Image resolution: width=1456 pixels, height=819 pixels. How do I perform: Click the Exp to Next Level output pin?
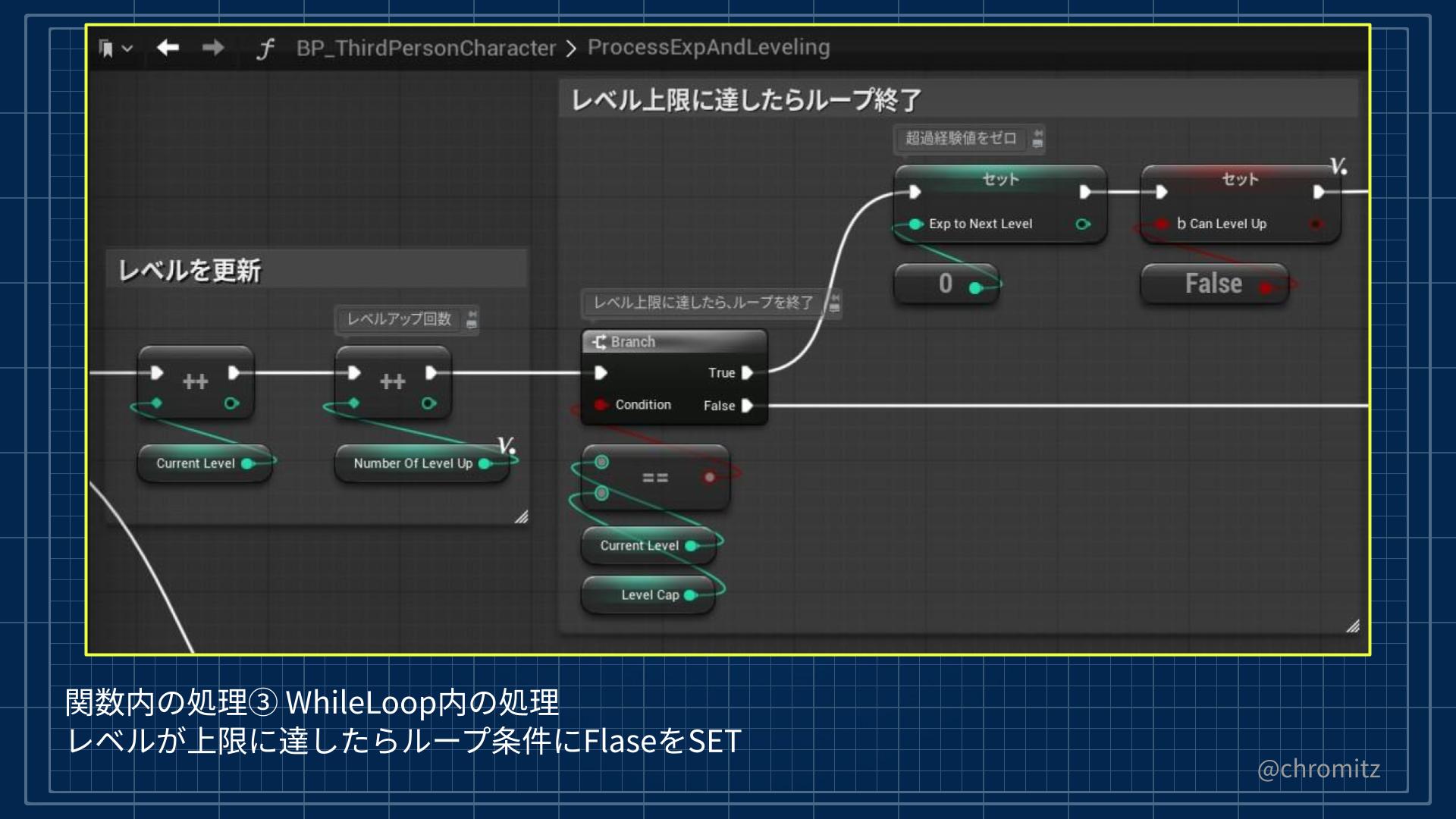click(1083, 224)
